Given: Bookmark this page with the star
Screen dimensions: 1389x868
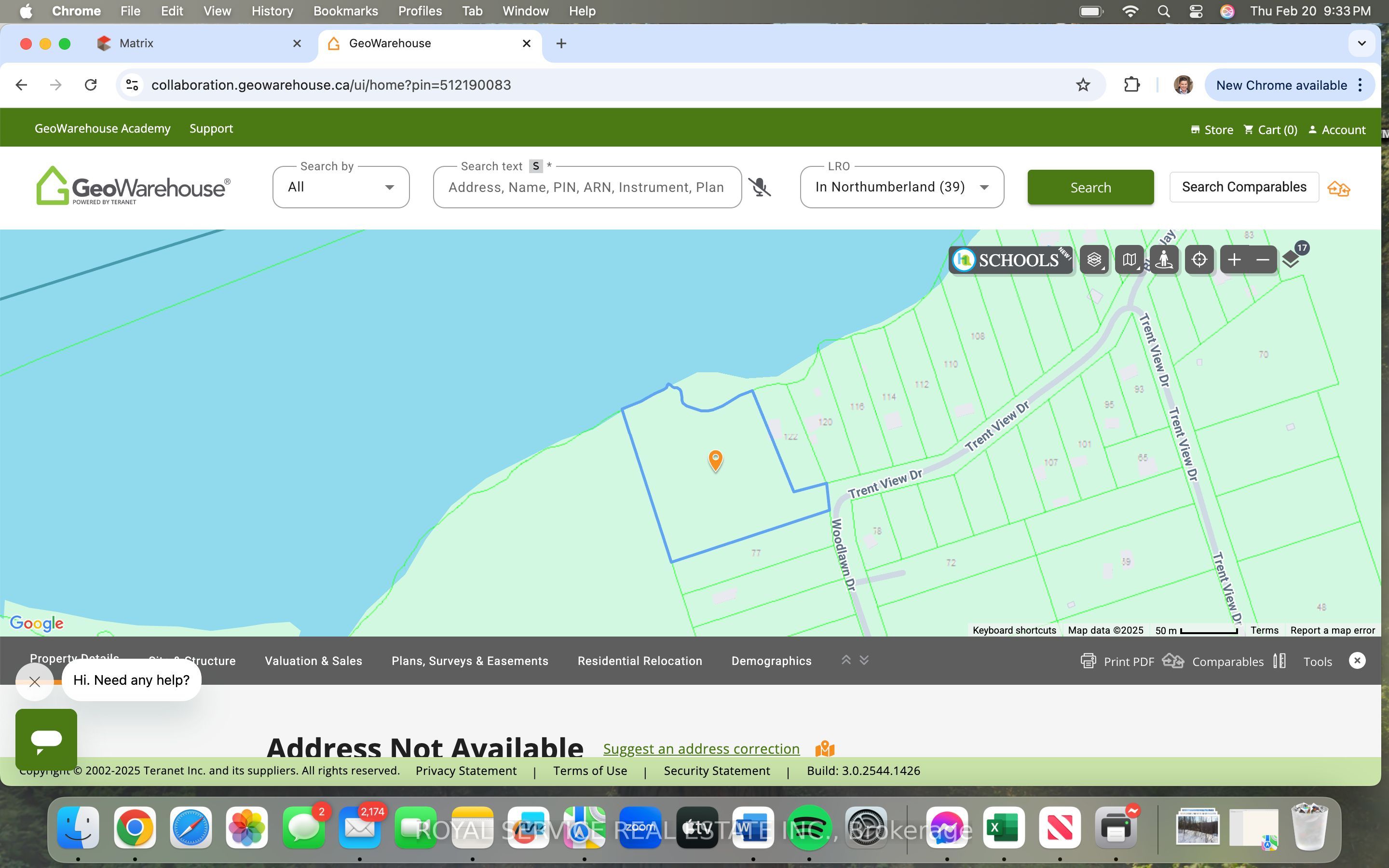Looking at the screenshot, I should point(1082,85).
